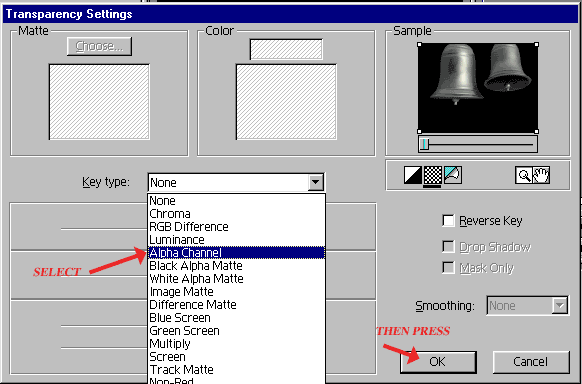Confirm with the OK button
The width and height of the screenshot is (582, 384).
[438, 362]
